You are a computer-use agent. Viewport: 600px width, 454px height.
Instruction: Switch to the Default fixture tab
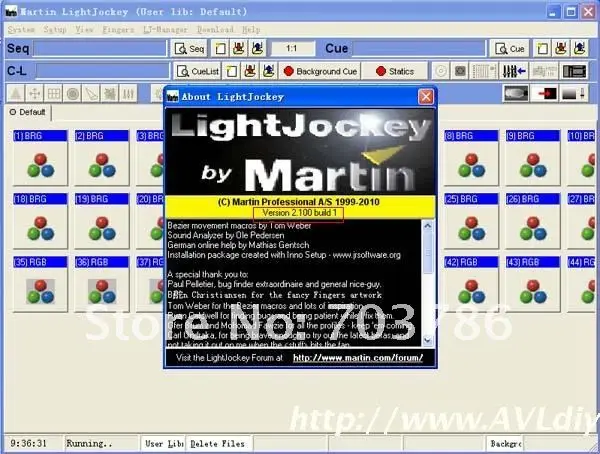point(28,112)
